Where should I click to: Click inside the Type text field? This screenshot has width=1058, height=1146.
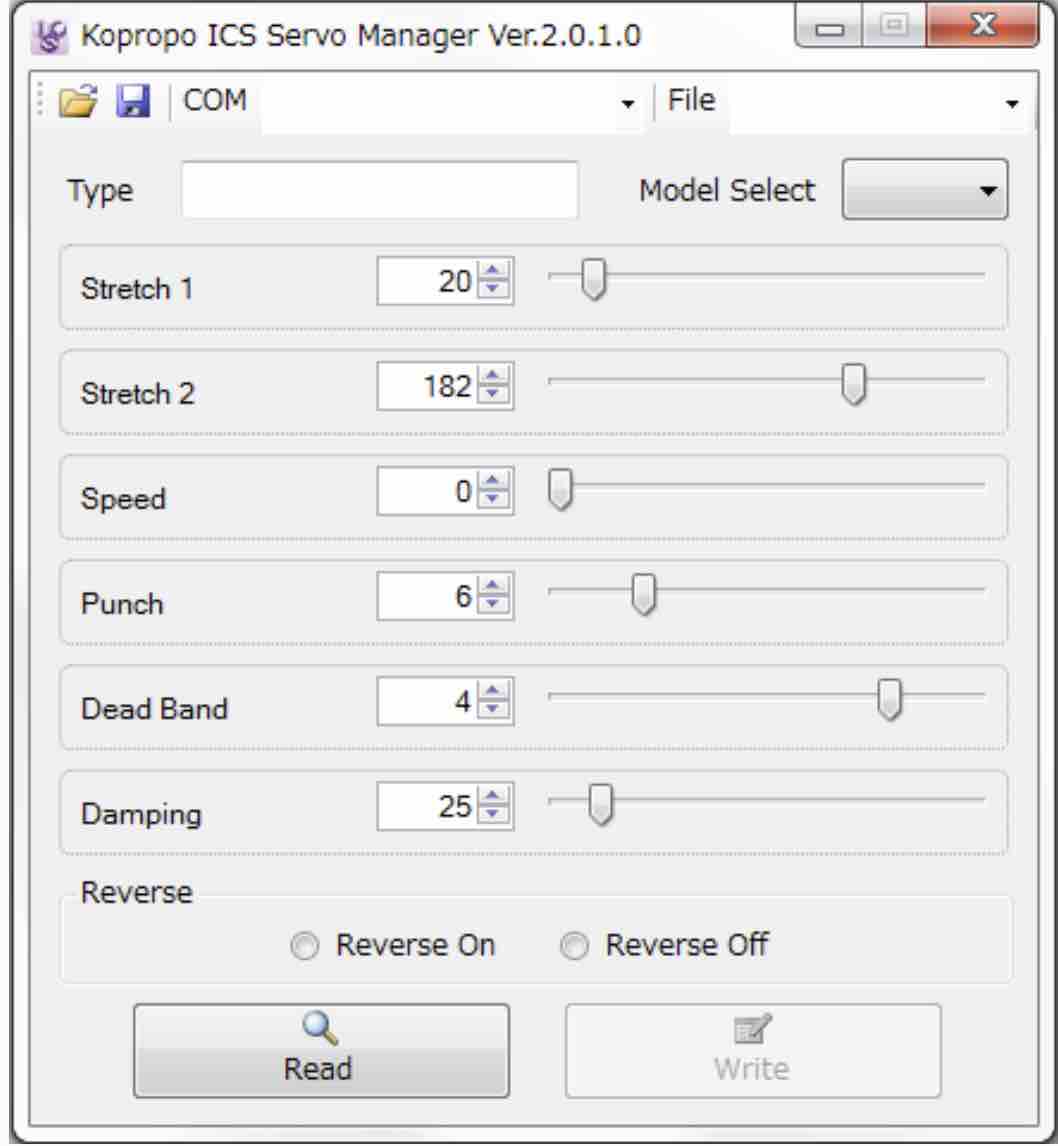(x=380, y=190)
